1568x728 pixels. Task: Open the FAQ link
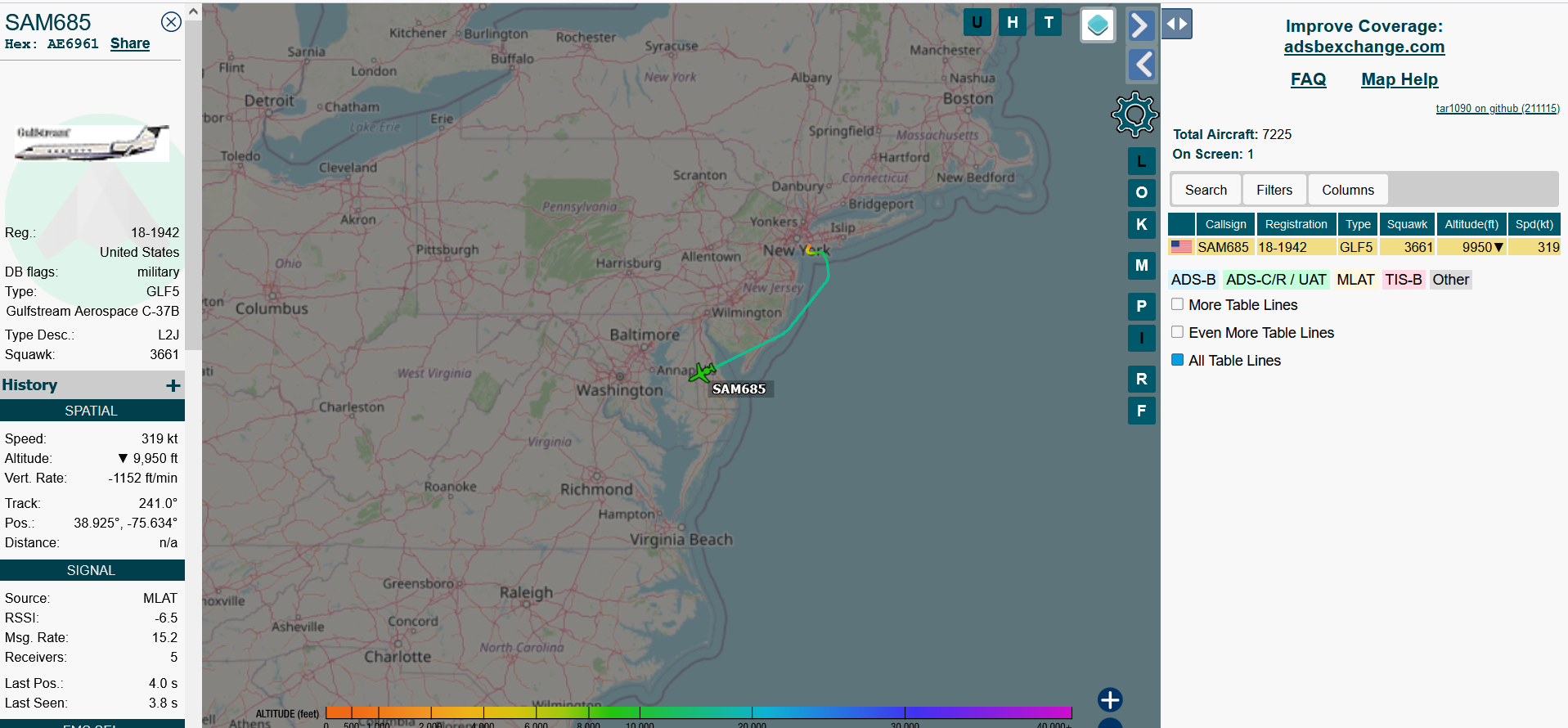tap(1308, 79)
